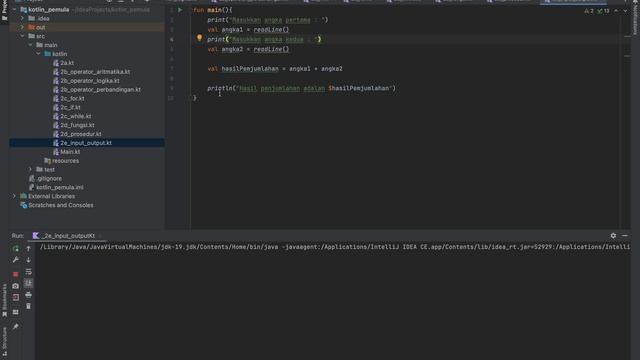Toggle scroll-to-end in console
The image size is (640, 360).
tap(29, 283)
